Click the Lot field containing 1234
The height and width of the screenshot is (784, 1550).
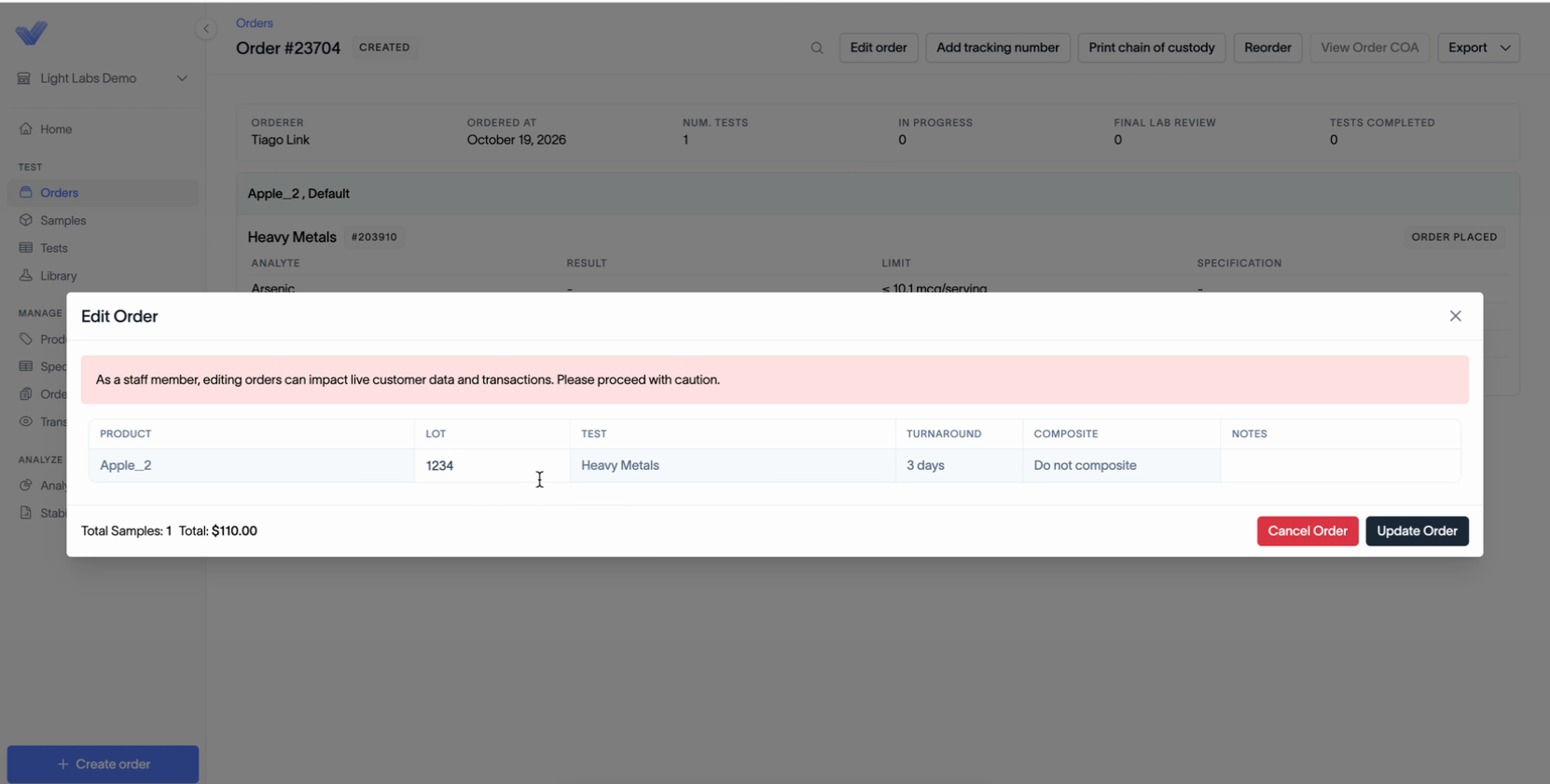click(x=492, y=465)
